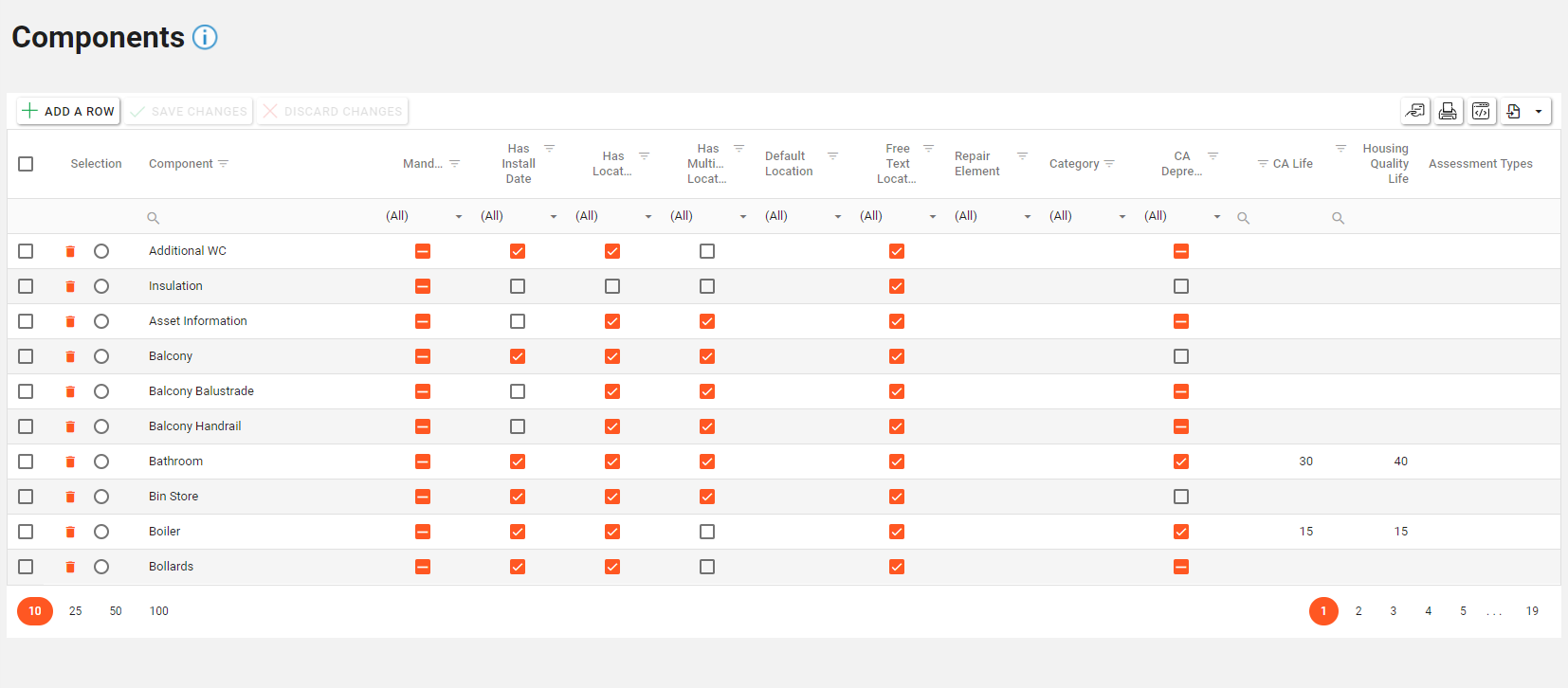Click the Category column filter icon

coord(1109,164)
